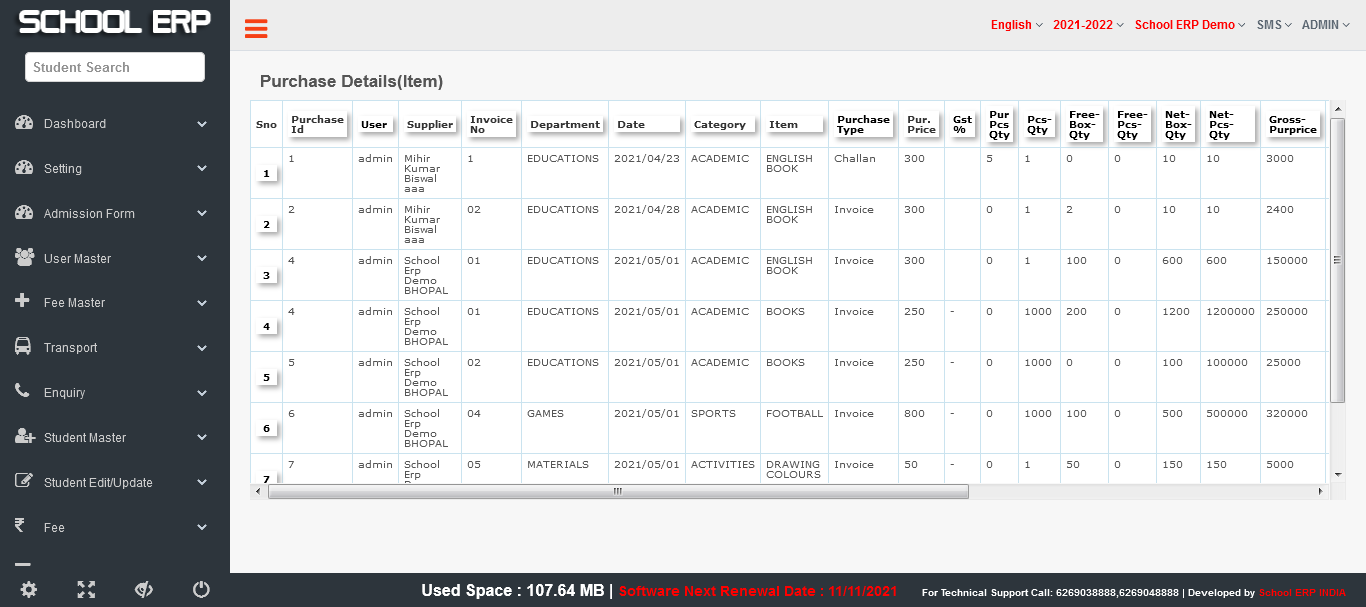Viewport: 1366px width, 607px height.
Task: Click the vertical scrollbar down arrow
Action: click(x=1338, y=474)
